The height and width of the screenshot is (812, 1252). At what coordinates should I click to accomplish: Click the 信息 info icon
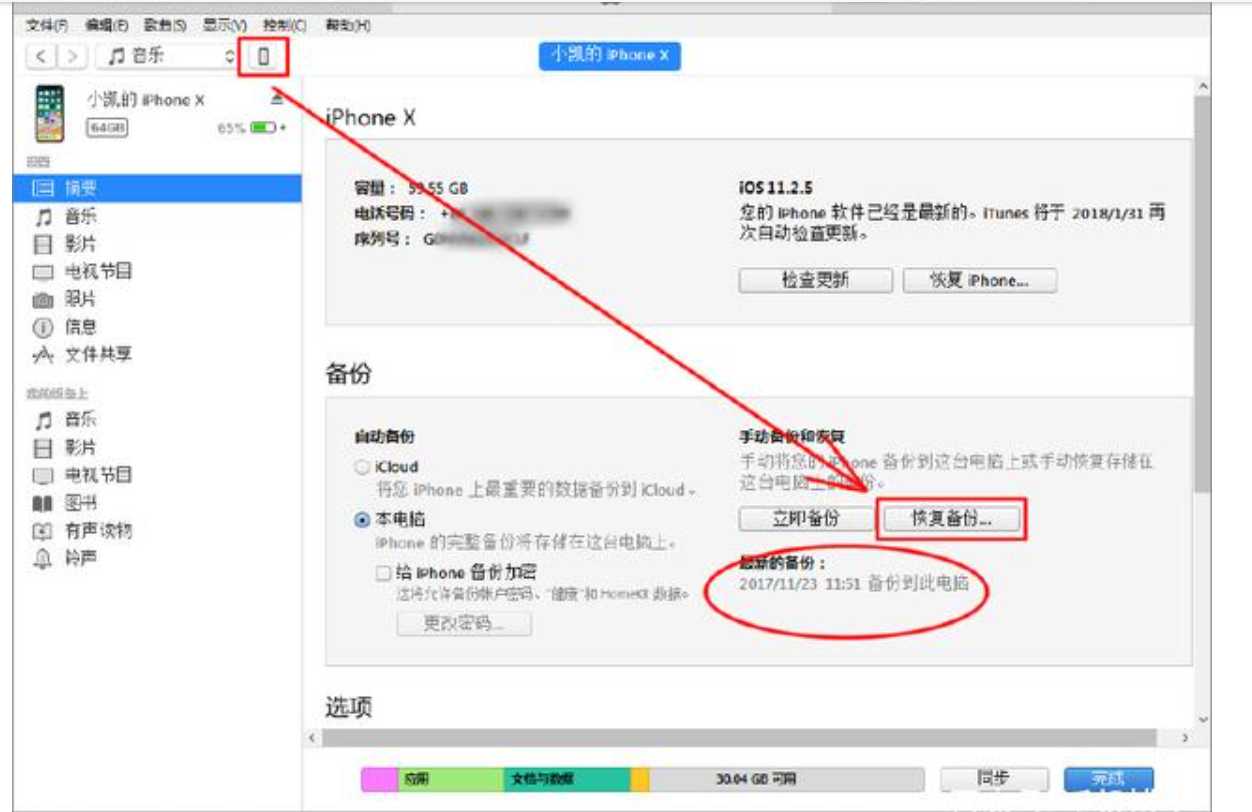[43, 327]
